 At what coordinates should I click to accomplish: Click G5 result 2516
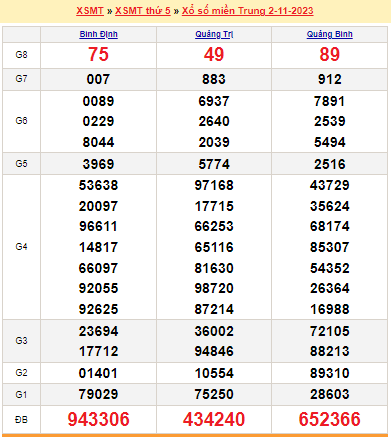pos(329,164)
